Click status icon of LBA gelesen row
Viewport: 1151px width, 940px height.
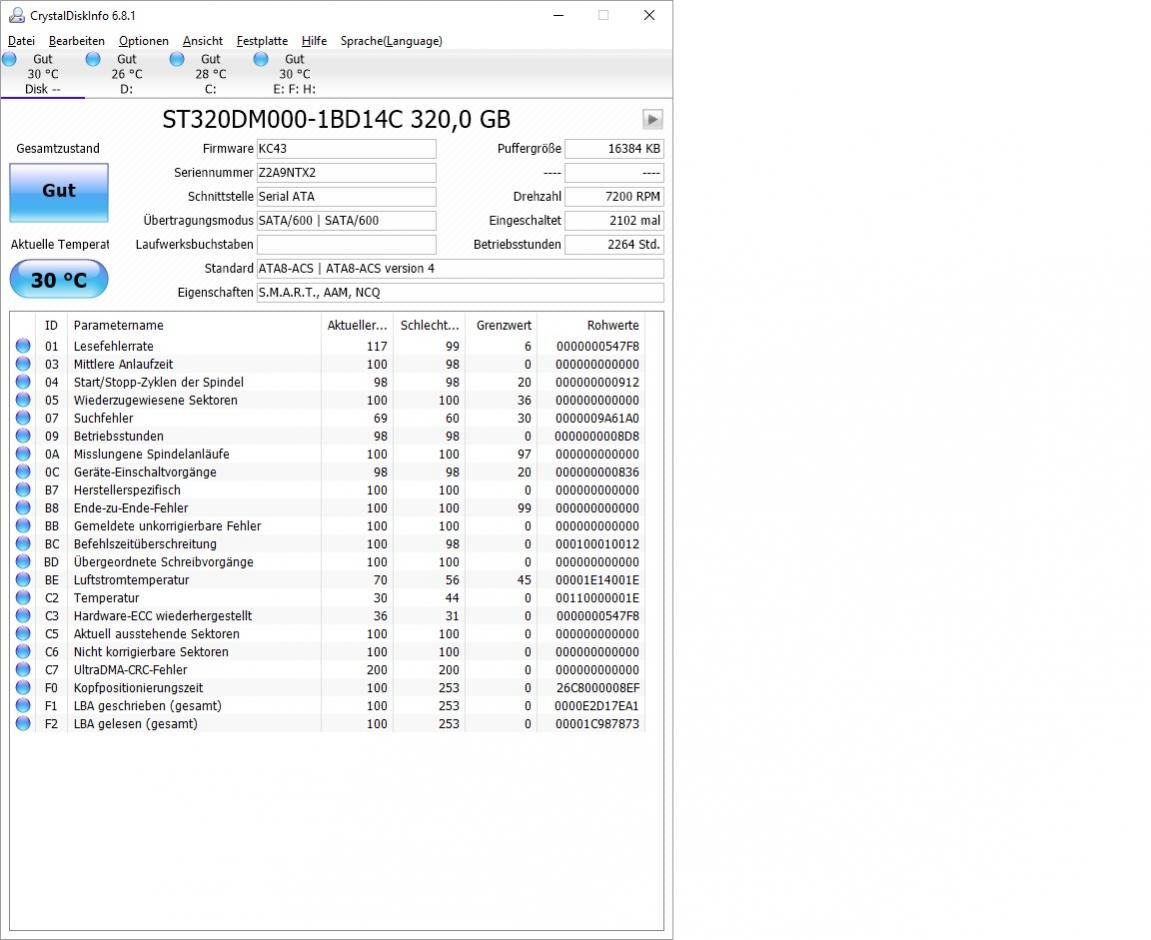click(x=23, y=724)
